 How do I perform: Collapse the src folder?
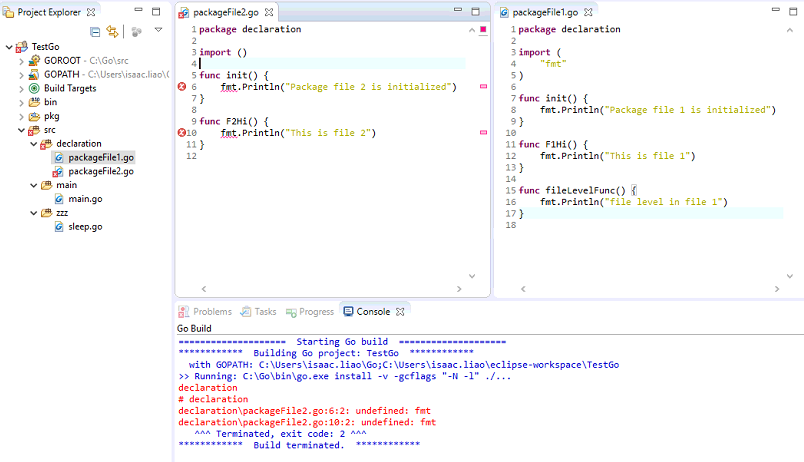click(21, 130)
